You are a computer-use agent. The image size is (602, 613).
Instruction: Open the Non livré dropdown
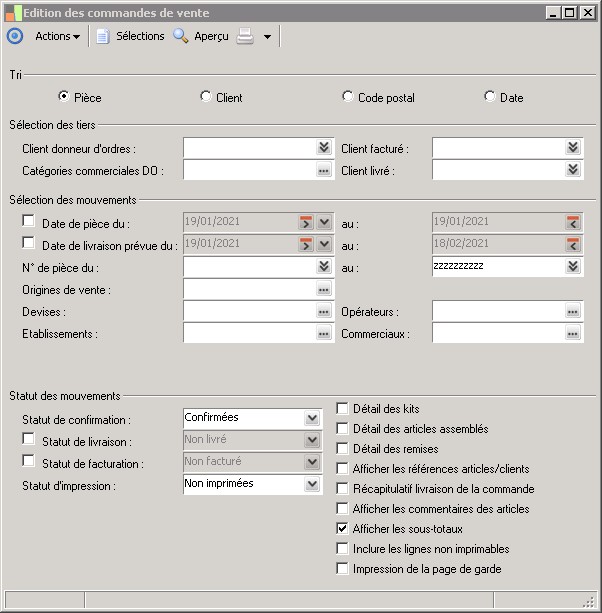(312, 440)
